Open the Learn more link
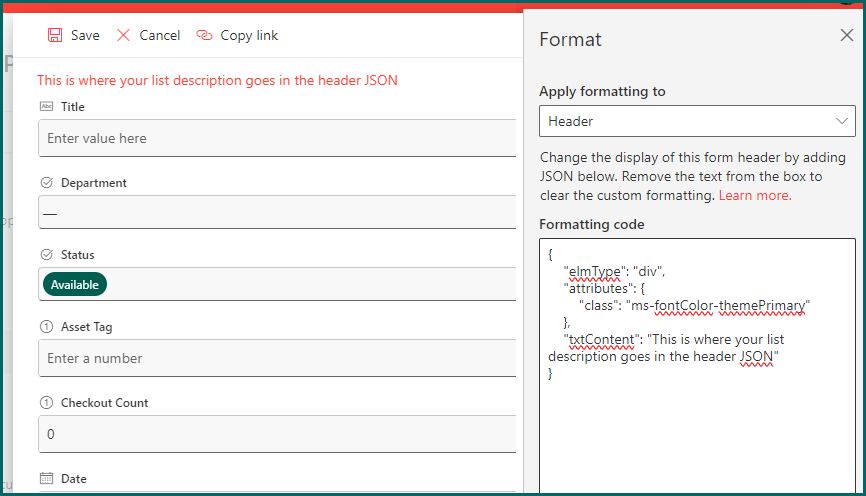 coord(754,195)
